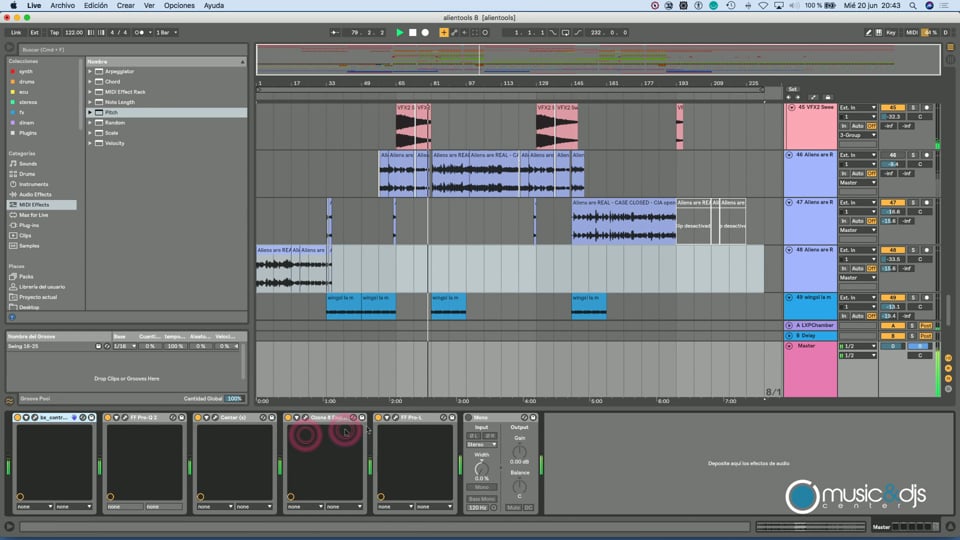
Task: Click the Session Record circle button
Action: [x=485, y=32]
